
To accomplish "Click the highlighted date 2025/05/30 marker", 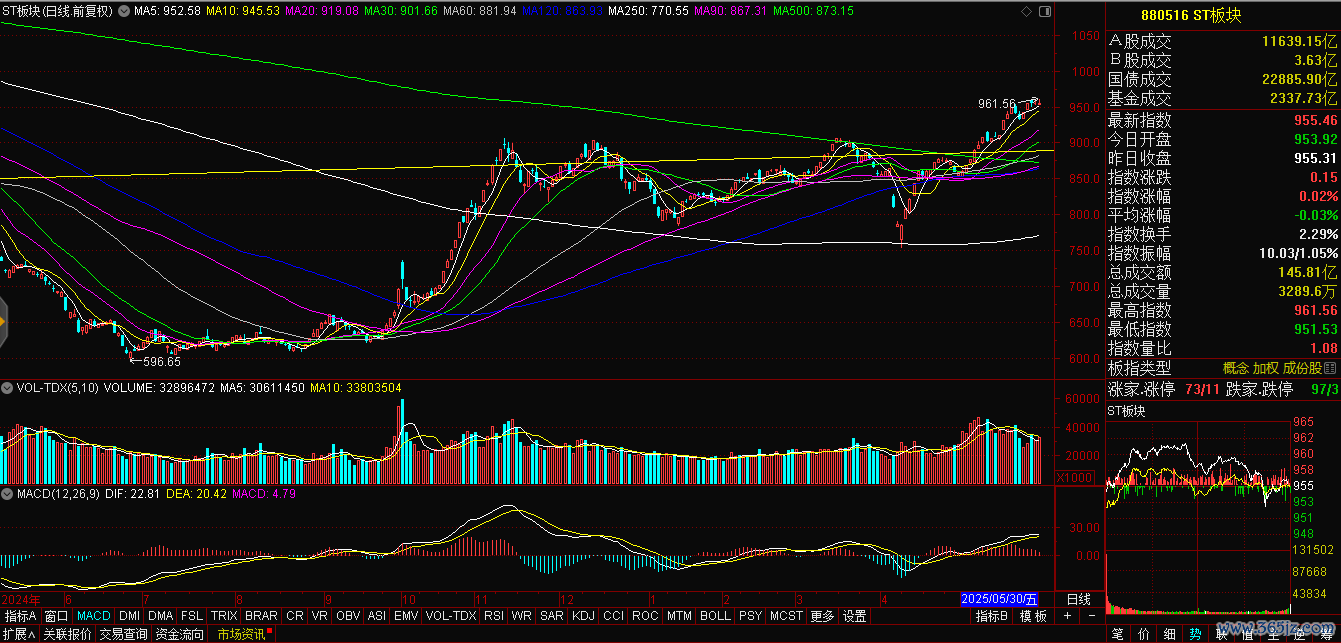I will point(1001,599).
